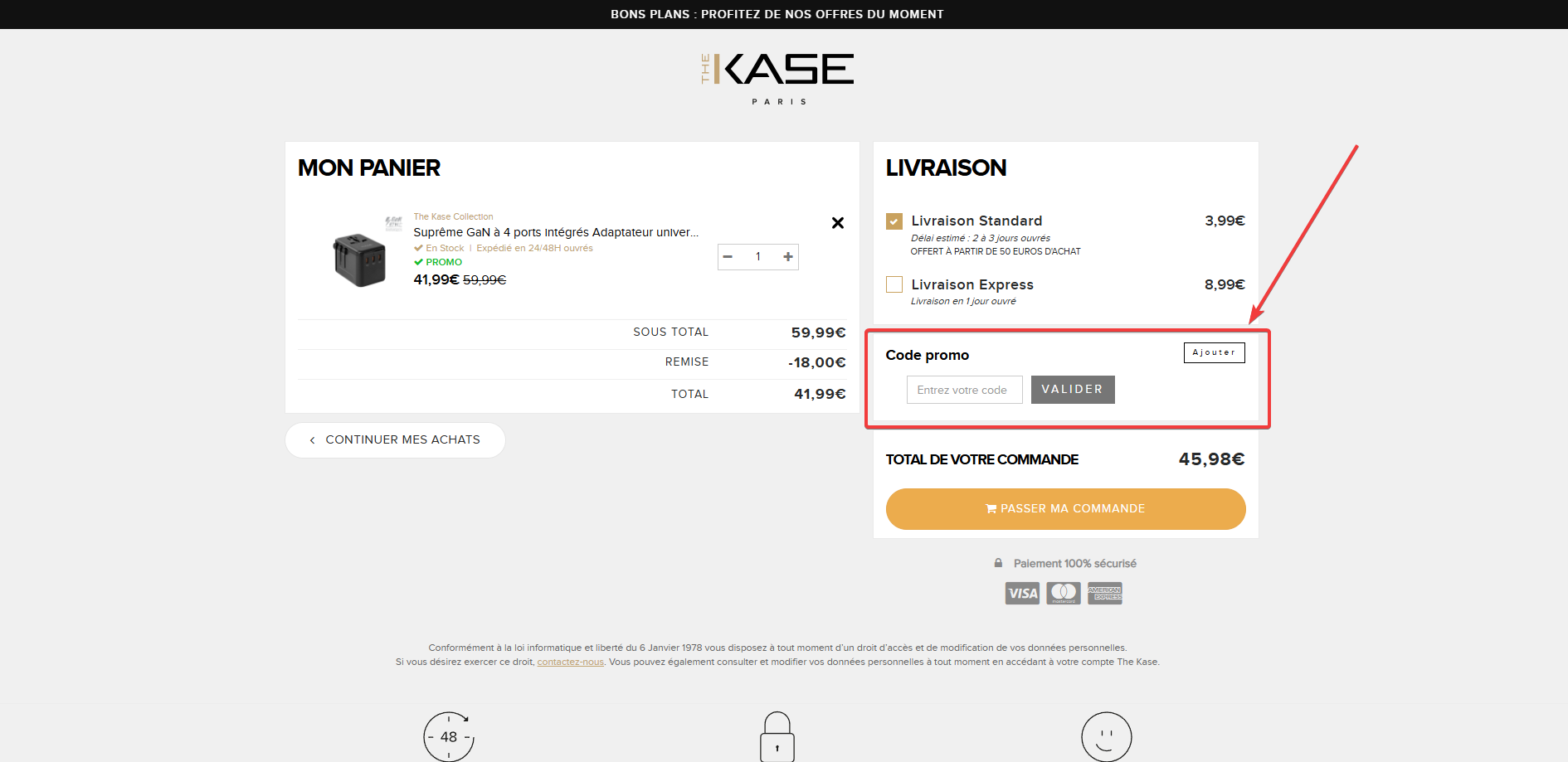
Task: Click The Kase Collection brand label
Action: [453, 216]
